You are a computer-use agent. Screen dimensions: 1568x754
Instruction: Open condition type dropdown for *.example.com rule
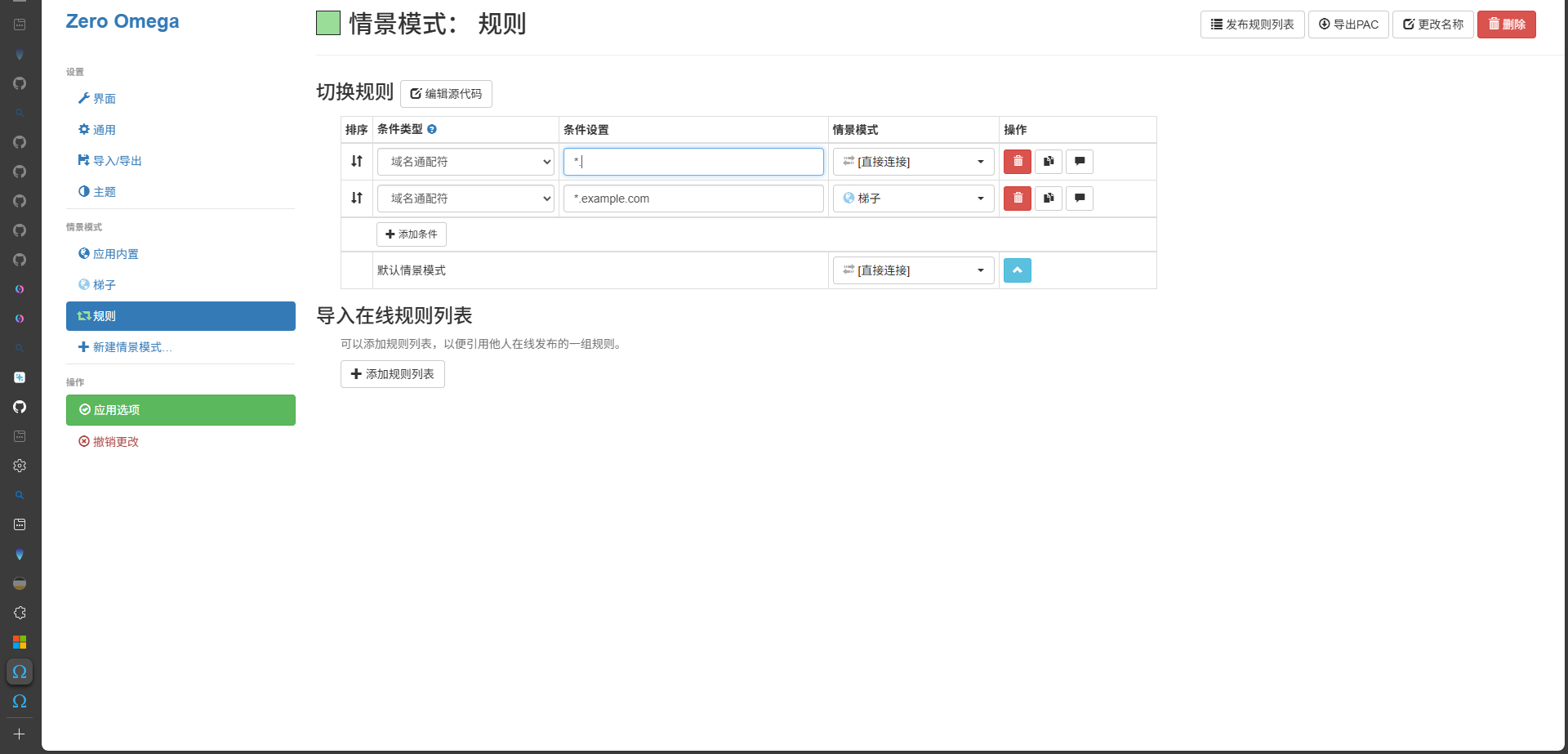pos(465,199)
